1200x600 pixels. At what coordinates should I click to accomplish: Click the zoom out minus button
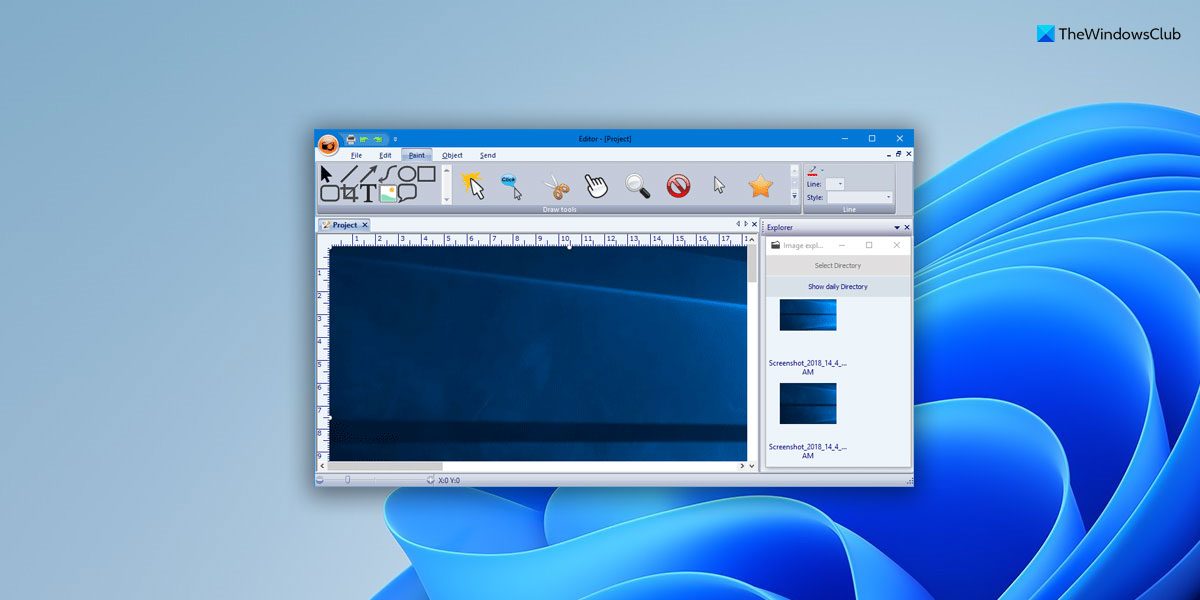coord(320,480)
